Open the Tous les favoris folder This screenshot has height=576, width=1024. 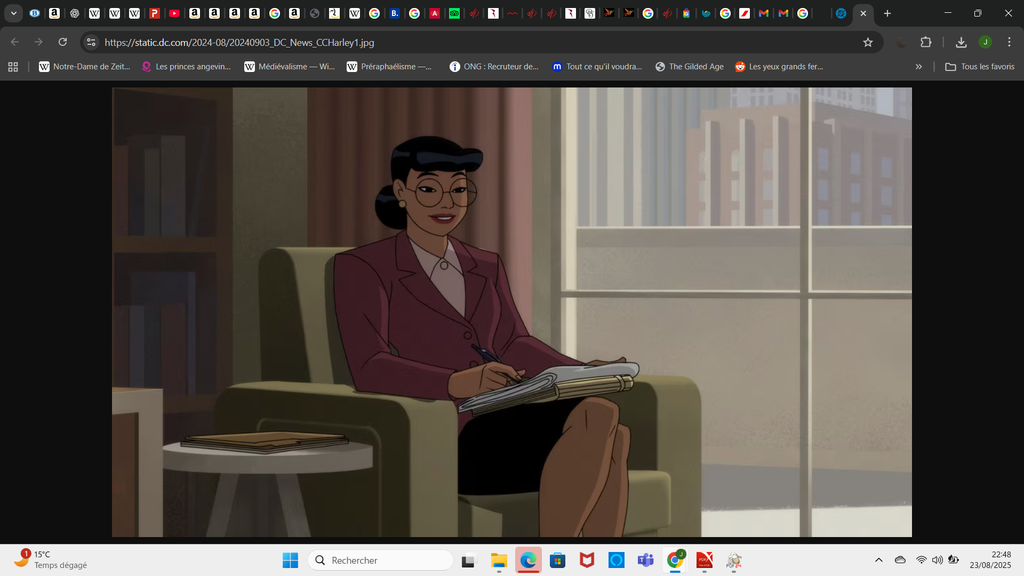pyautogui.click(x=980, y=67)
